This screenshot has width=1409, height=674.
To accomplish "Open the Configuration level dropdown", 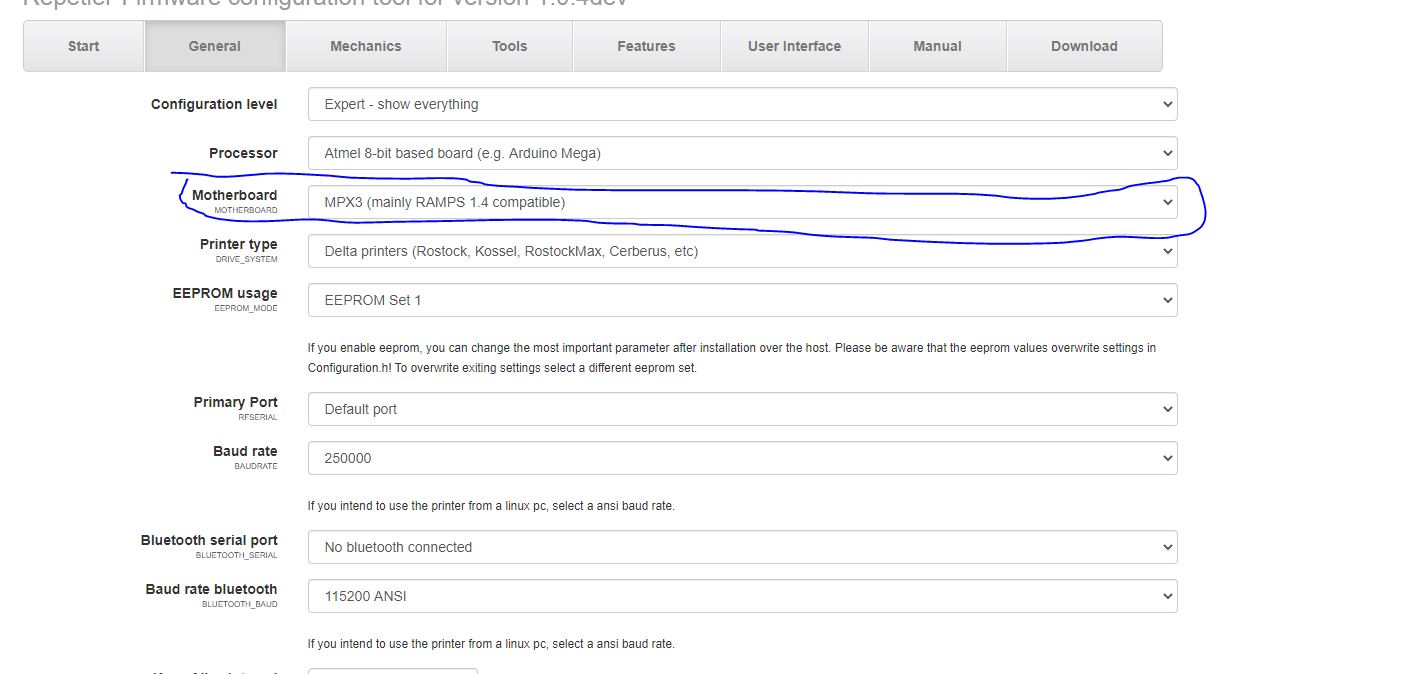I will click(x=742, y=104).
